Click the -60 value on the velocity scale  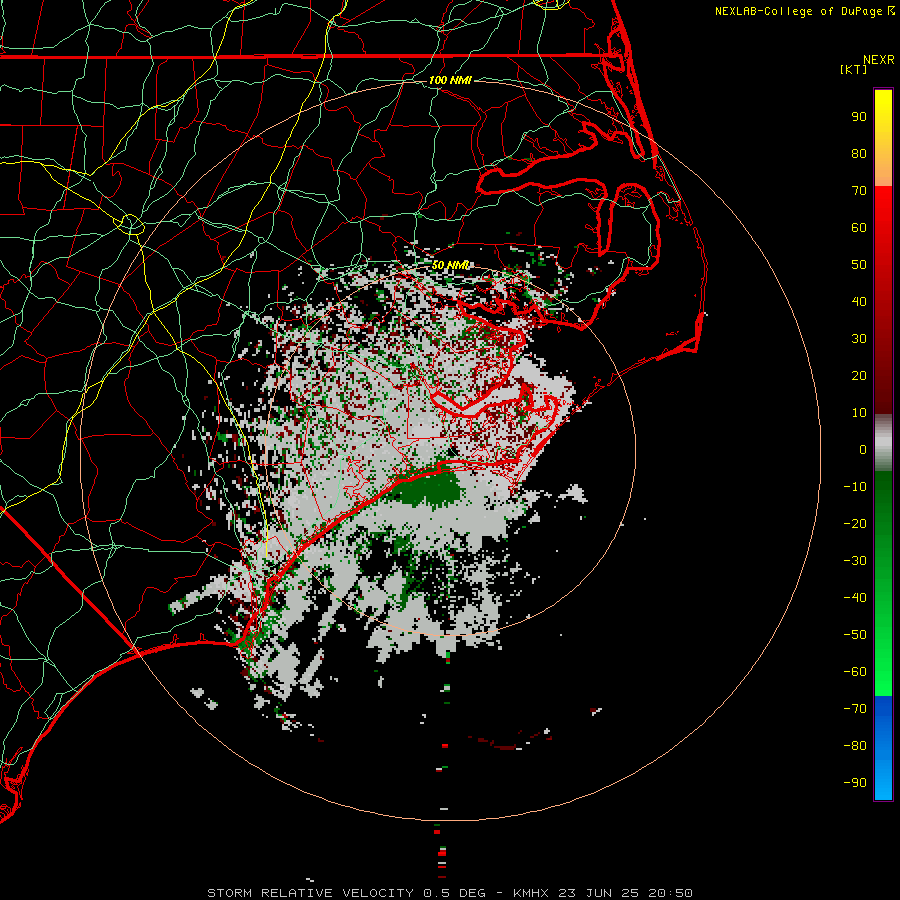pyautogui.click(x=855, y=672)
